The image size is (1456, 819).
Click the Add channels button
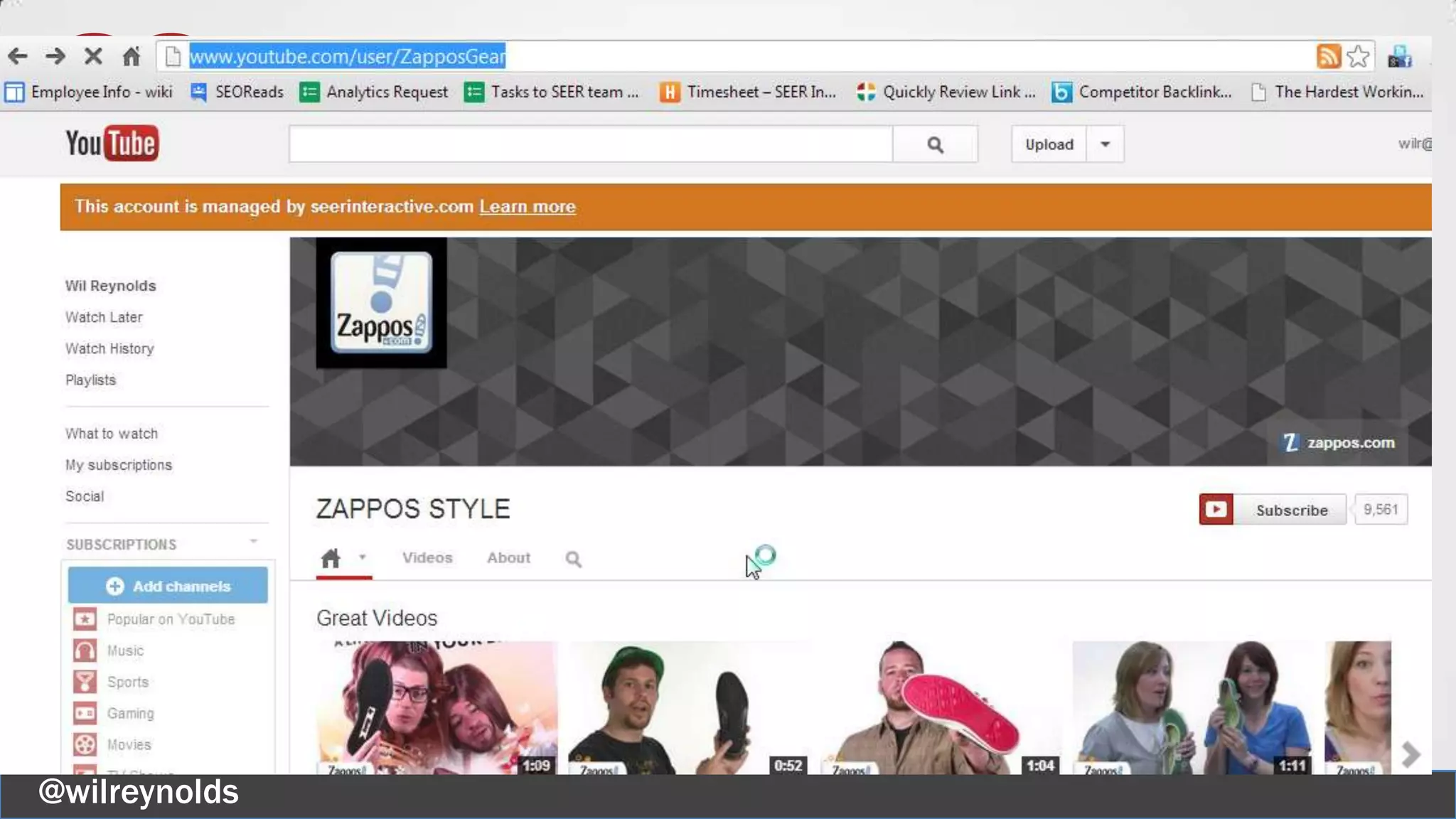tap(168, 586)
